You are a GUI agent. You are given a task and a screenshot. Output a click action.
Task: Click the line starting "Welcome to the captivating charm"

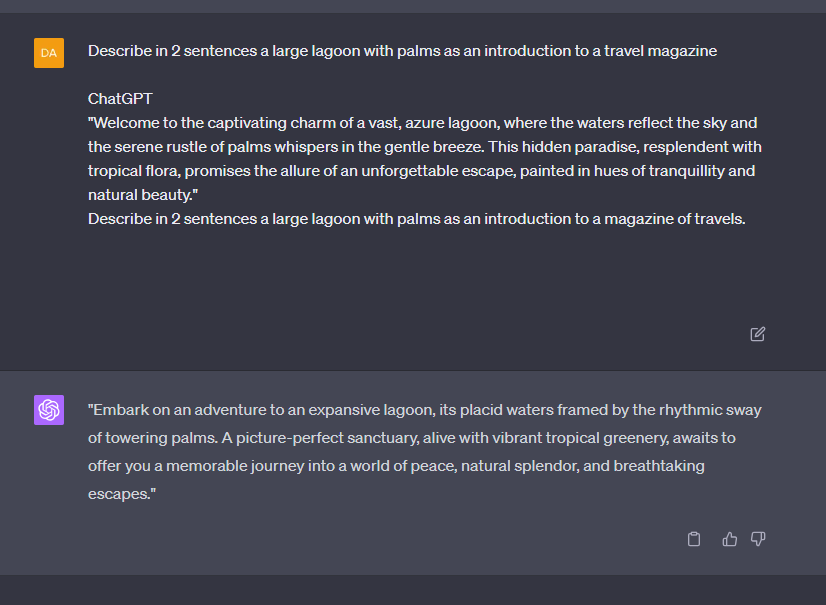[422, 123]
